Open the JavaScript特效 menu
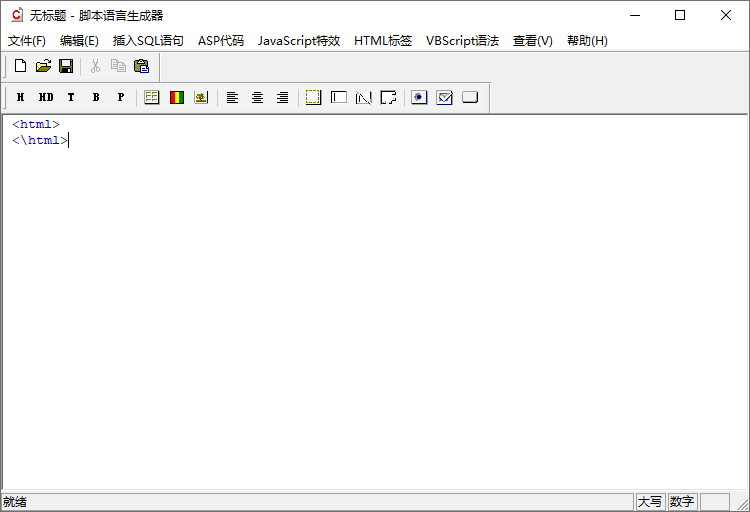Viewport: 750px width, 512px height. click(x=298, y=41)
